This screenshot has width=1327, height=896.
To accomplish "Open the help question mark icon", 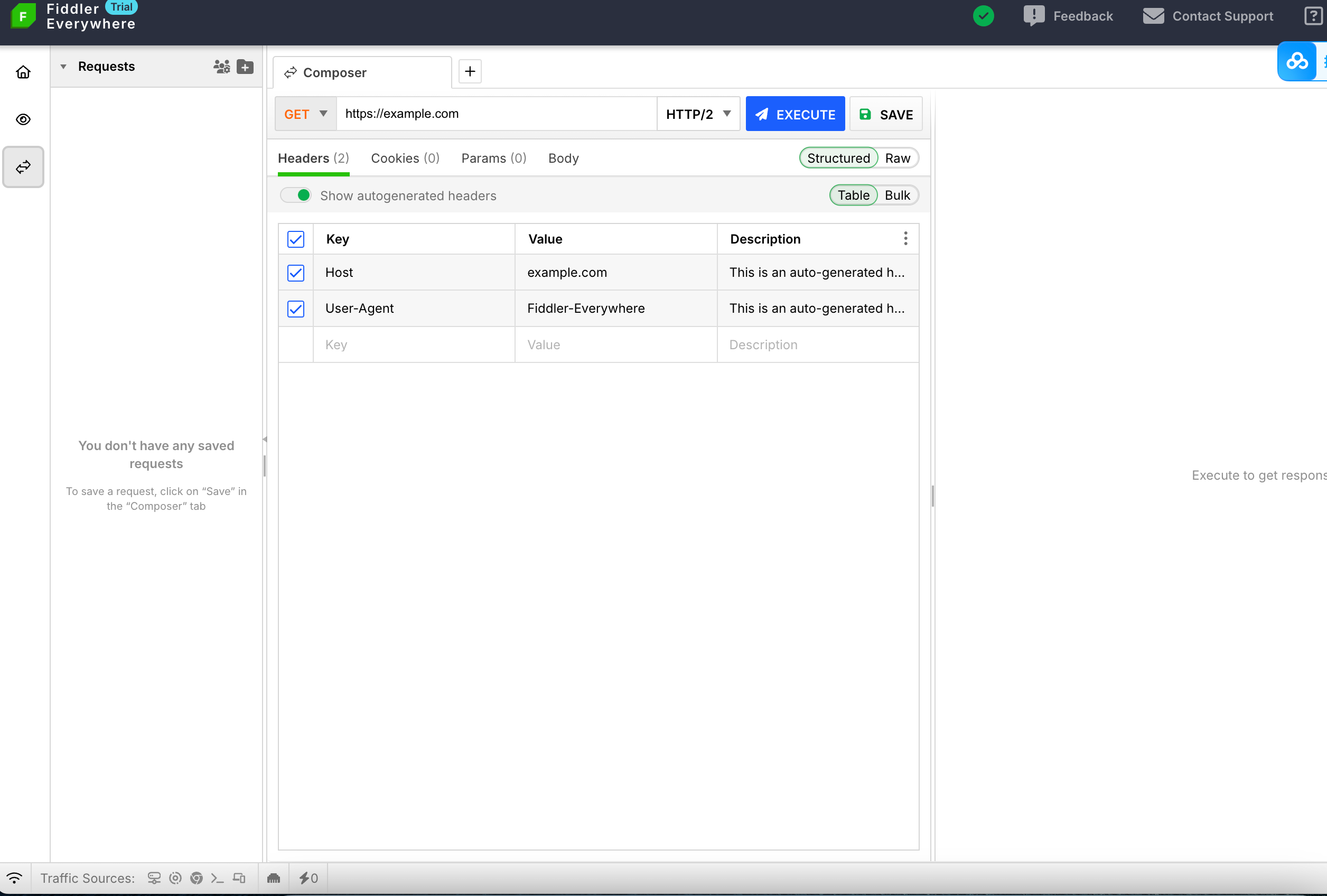I will 1313,16.
